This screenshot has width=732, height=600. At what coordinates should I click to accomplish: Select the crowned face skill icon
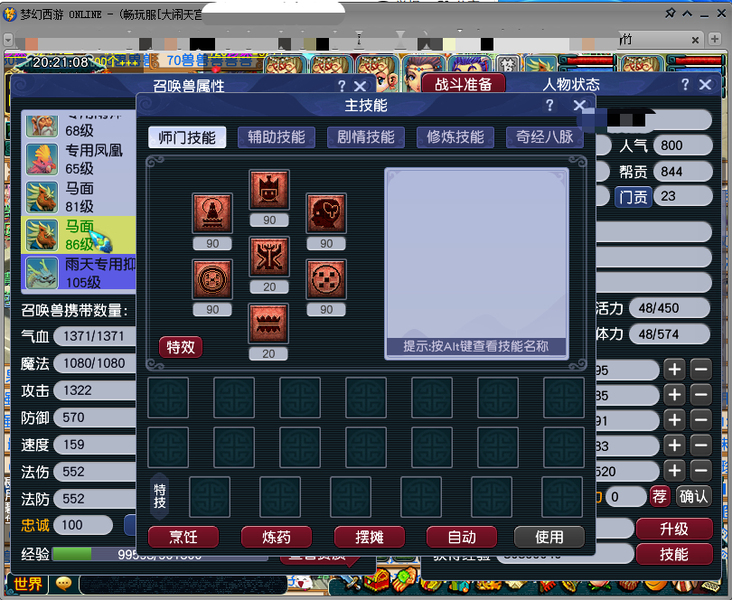[x=269, y=190]
